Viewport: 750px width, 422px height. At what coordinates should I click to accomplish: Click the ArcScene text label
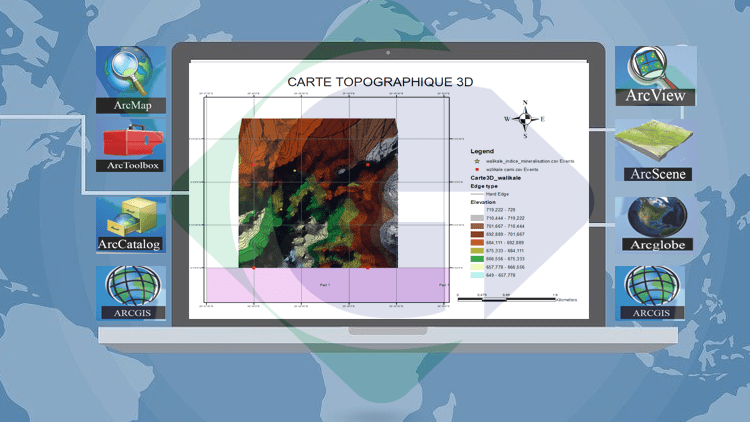click(x=658, y=174)
